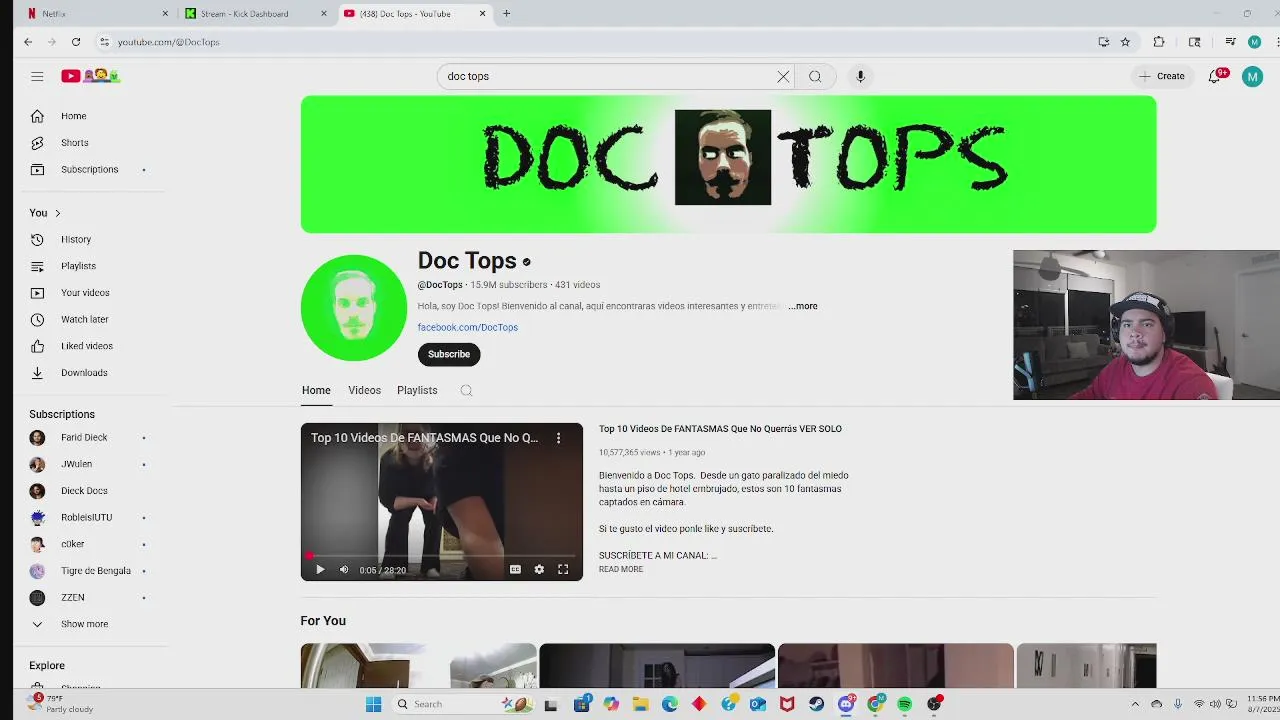Switch to the Videos tab

click(x=364, y=390)
